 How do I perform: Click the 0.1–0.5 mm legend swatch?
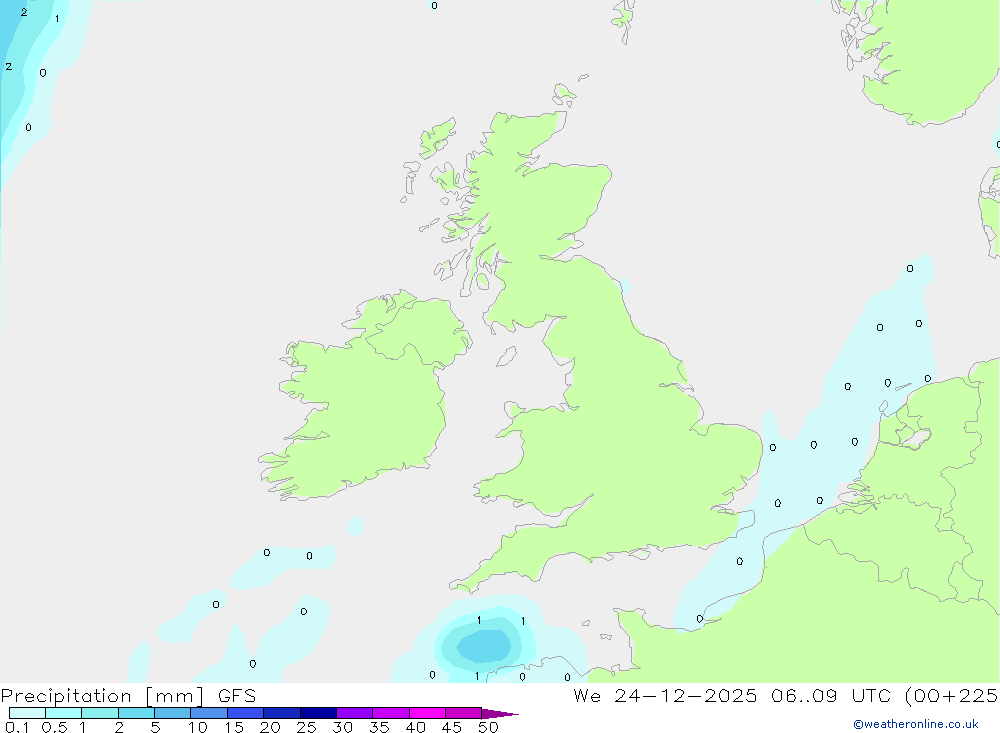pos(27,713)
